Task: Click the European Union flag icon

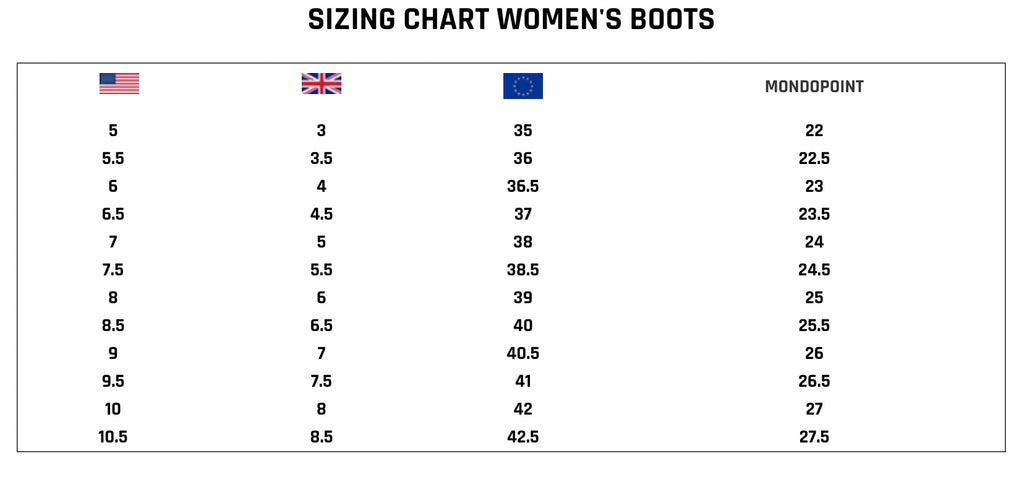Action: click(522, 86)
